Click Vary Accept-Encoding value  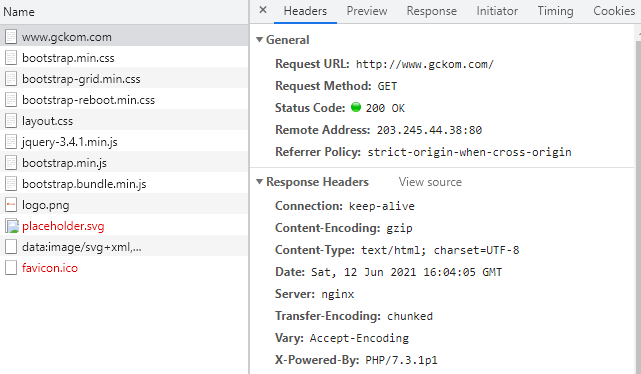coord(359,338)
